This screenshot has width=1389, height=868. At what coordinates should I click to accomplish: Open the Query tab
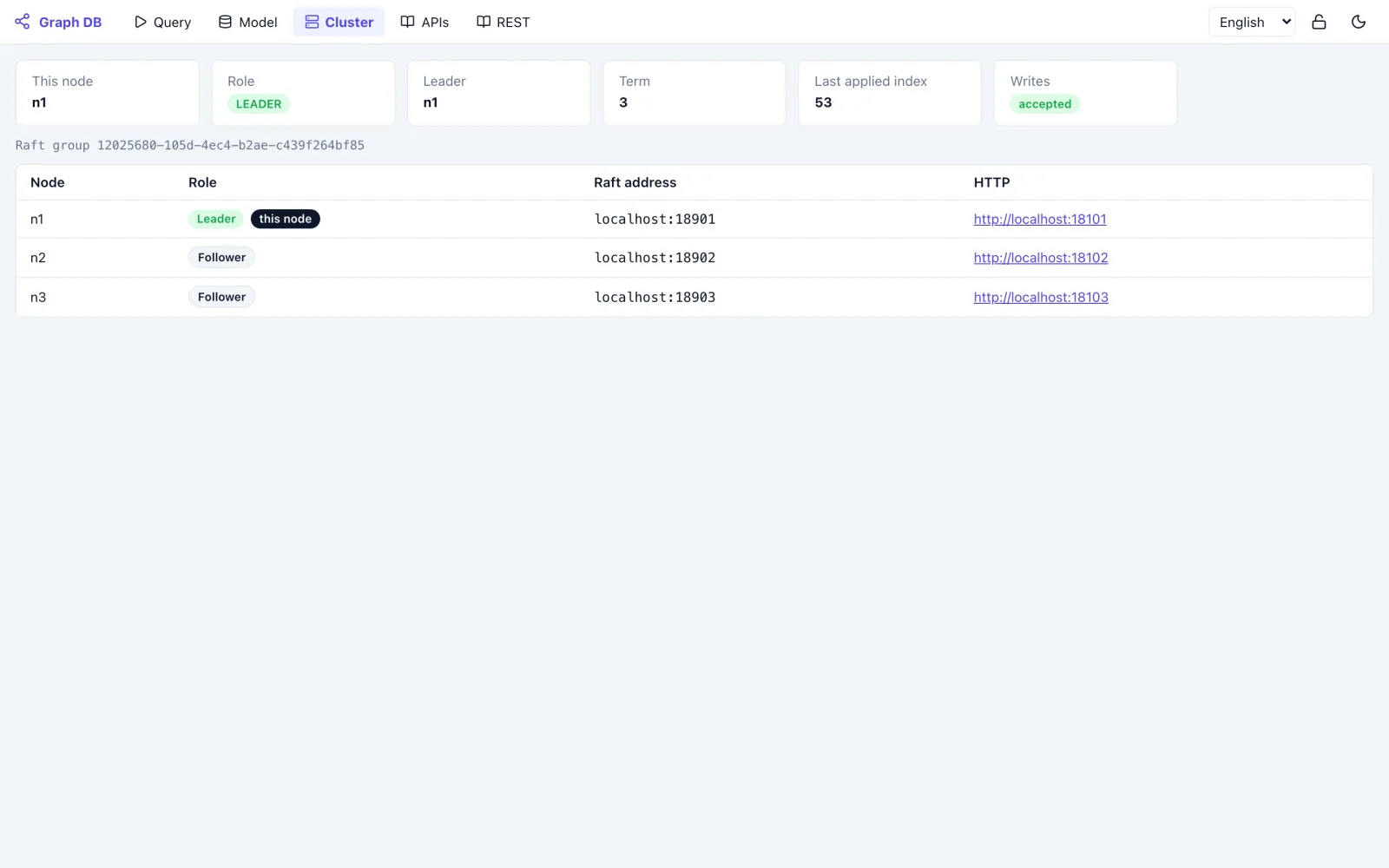click(x=162, y=22)
